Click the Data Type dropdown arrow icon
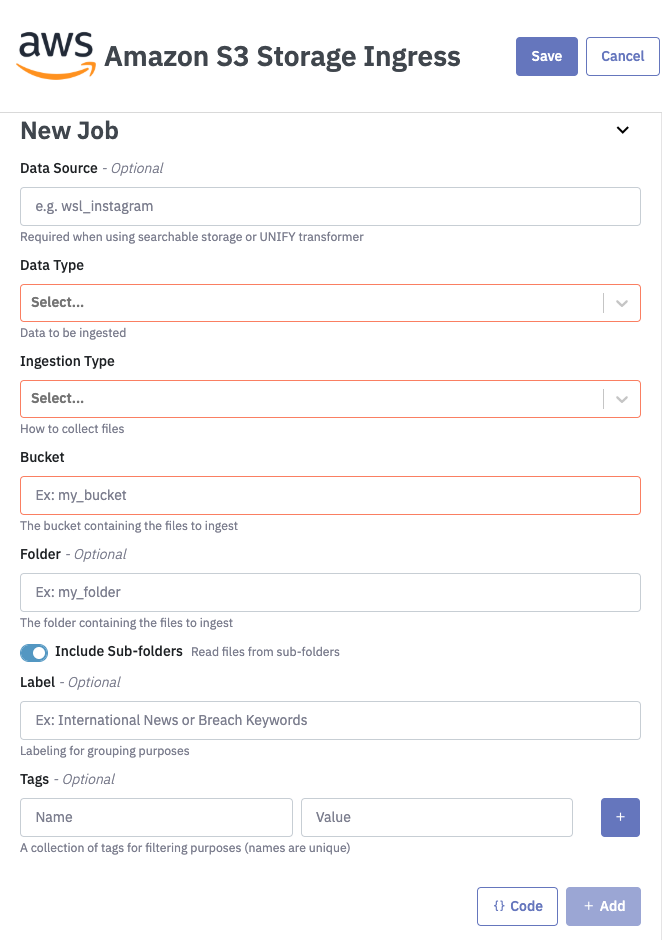The height and width of the screenshot is (940, 662). point(622,302)
